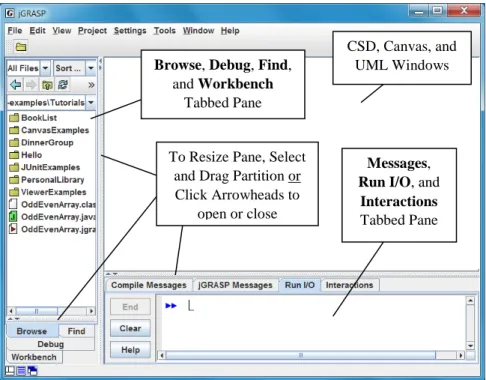Open the Sort dropdown
The image size is (486, 380).
[x=91, y=68]
